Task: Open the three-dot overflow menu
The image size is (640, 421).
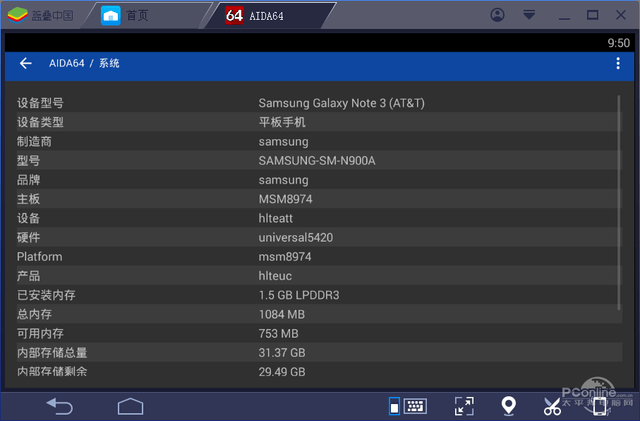Action: click(x=618, y=63)
